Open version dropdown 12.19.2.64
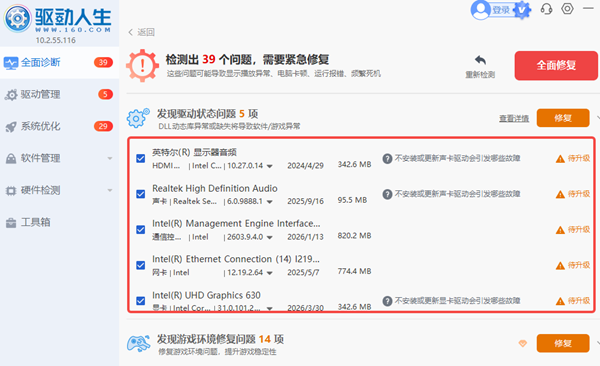Screen dimensions: 600x366 (x=270, y=273)
